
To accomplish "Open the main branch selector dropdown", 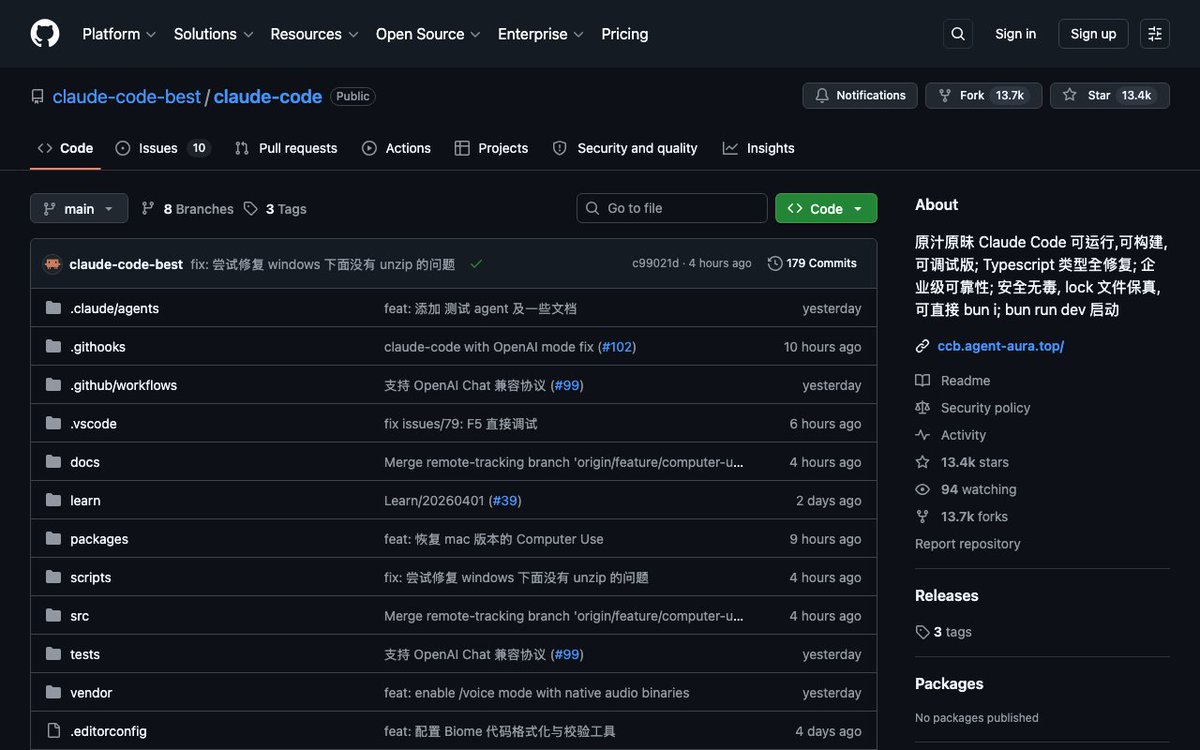I will coord(79,208).
